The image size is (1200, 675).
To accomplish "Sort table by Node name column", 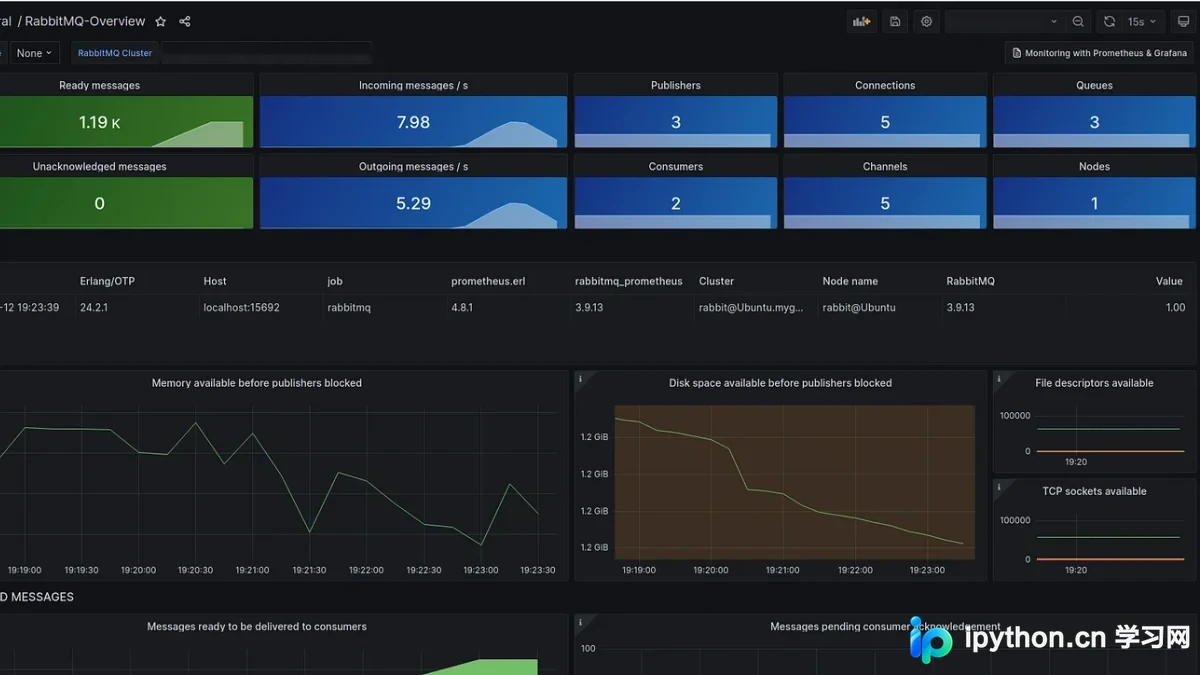I will click(850, 281).
